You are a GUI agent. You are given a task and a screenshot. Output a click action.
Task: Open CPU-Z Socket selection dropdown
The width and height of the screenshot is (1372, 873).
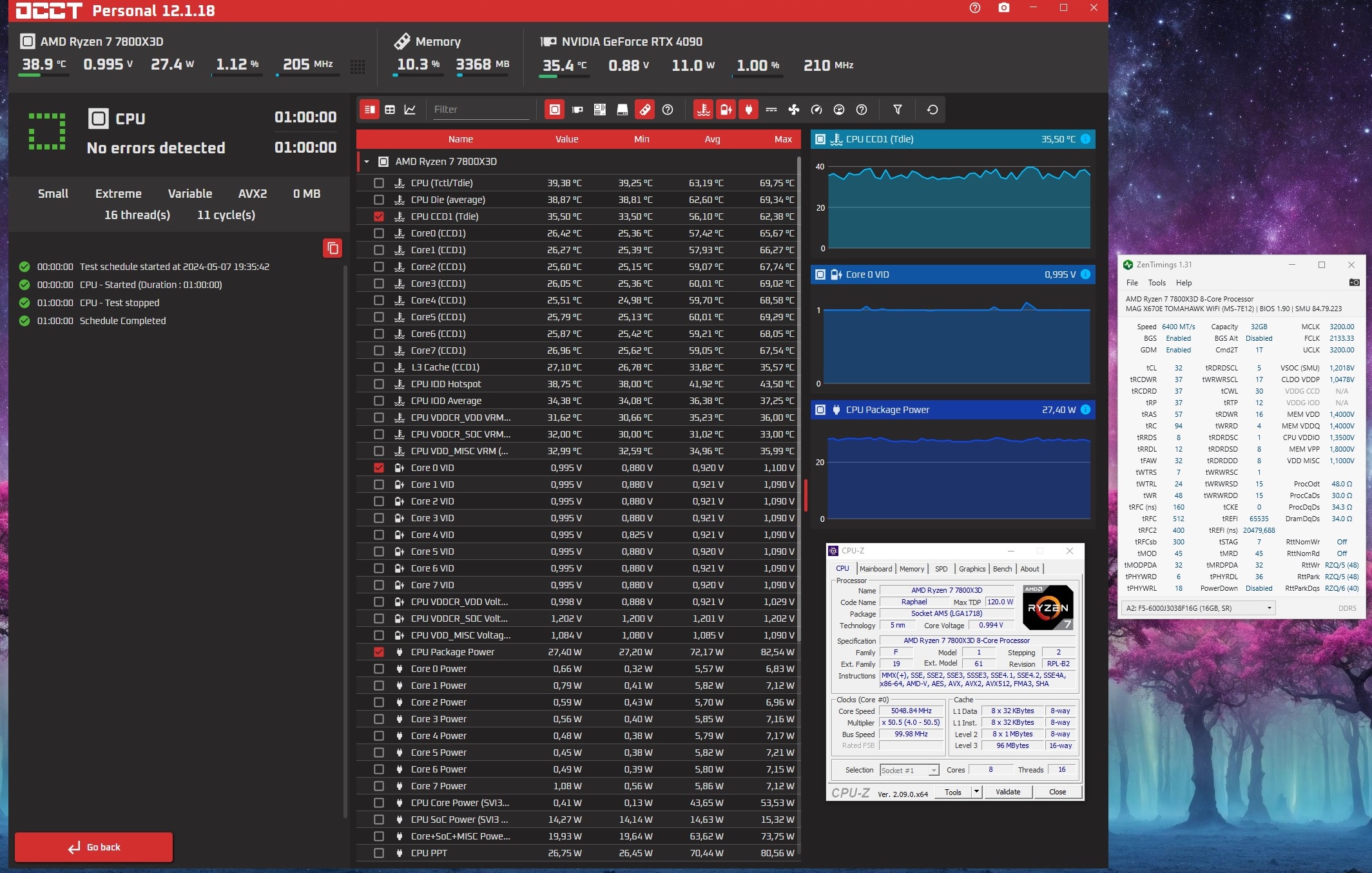910,770
